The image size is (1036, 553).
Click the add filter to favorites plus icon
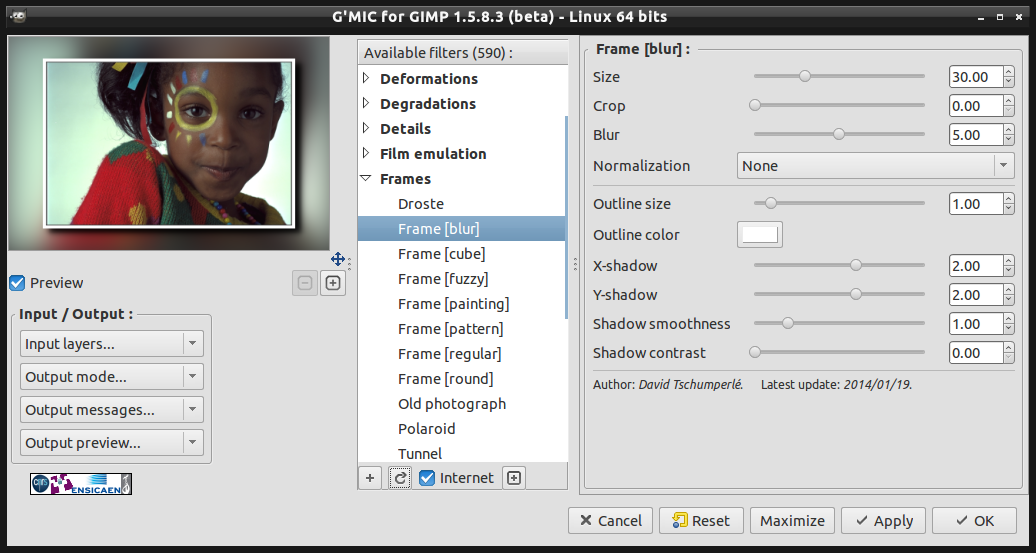tap(369, 478)
